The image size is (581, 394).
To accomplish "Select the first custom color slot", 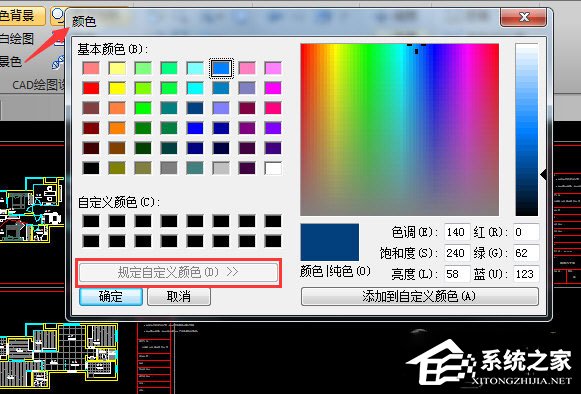I will pyautogui.click(x=91, y=221).
